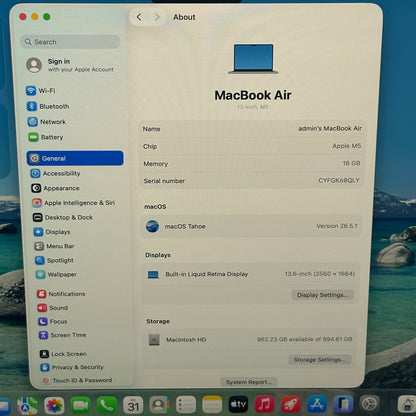Open Battery settings in the sidebar

[46, 137]
